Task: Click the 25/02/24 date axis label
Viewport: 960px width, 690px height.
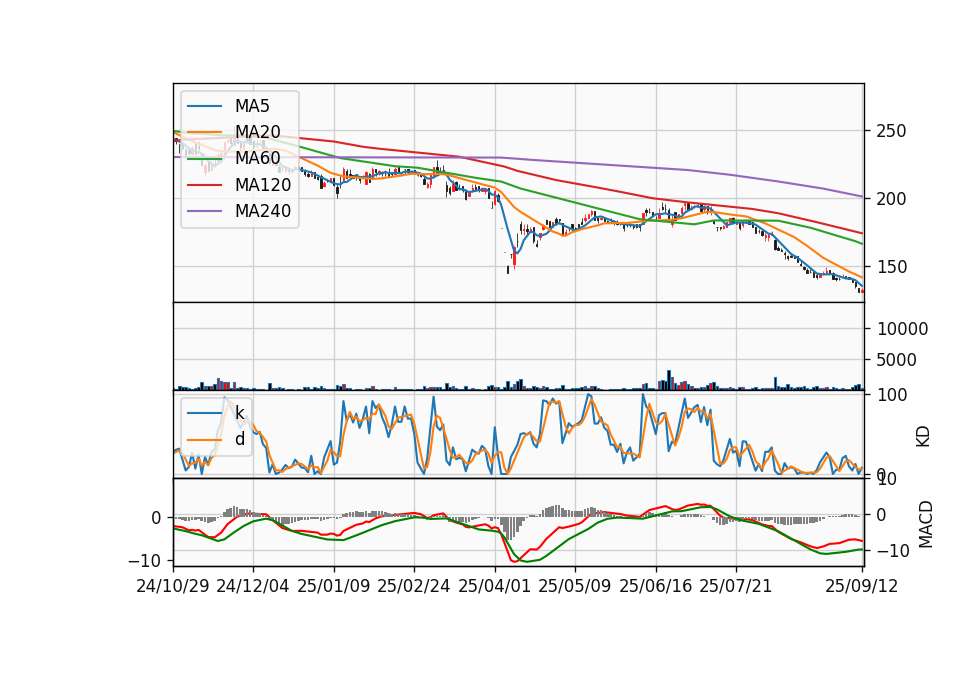Action: click(414, 586)
